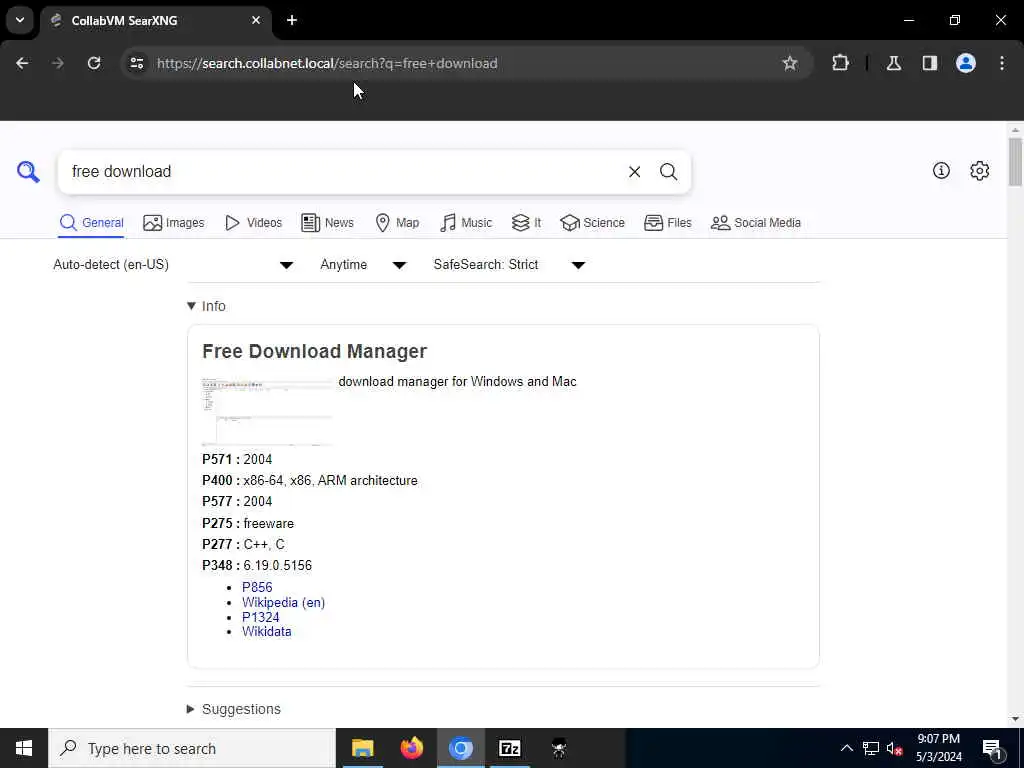Viewport: 1024px width, 768px height.
Task: Open the About info icon
Action: pos(941,170)
